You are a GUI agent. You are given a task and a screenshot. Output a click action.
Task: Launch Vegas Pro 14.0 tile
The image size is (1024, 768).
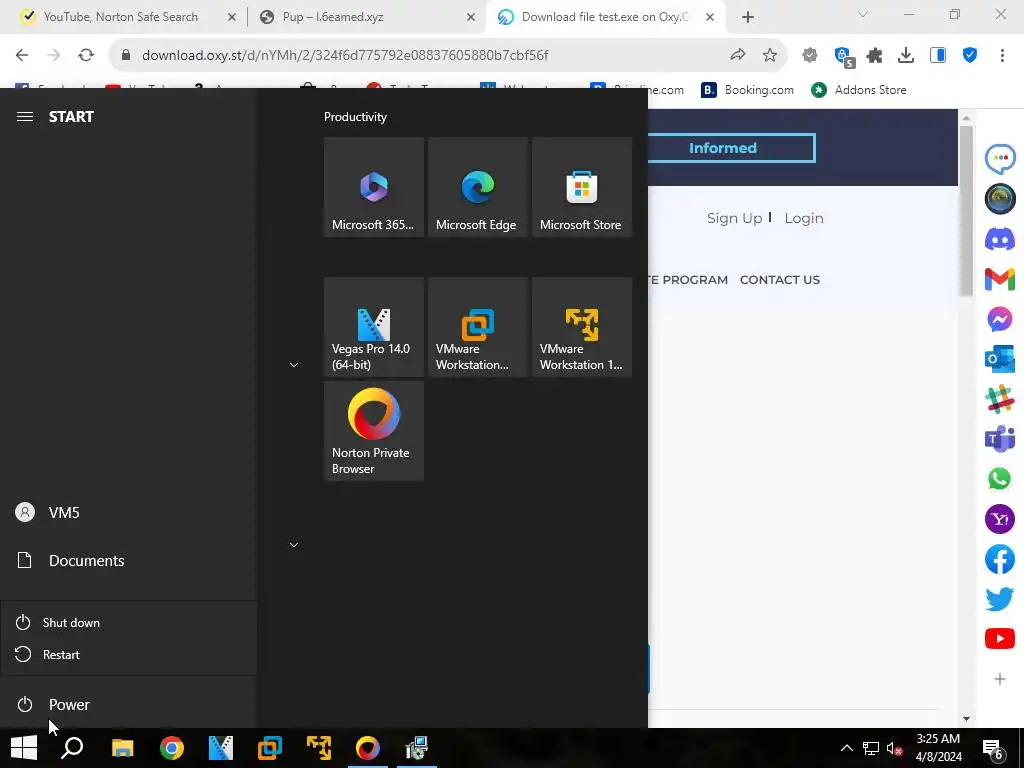tap(374, 327)
